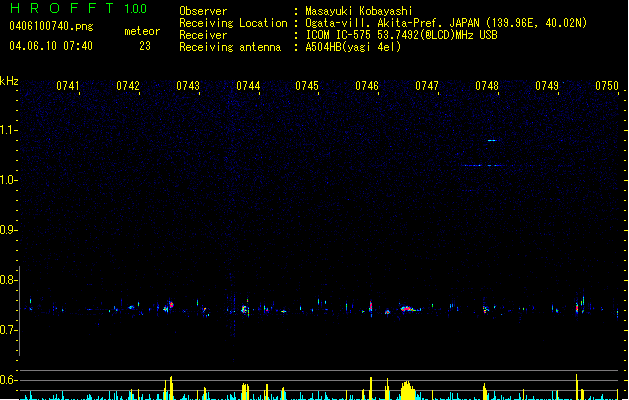Image resolution: width=629 pixels, height=400 pixels.
Task: Click the 0744 time marker
Action: (x=248, y=86)
